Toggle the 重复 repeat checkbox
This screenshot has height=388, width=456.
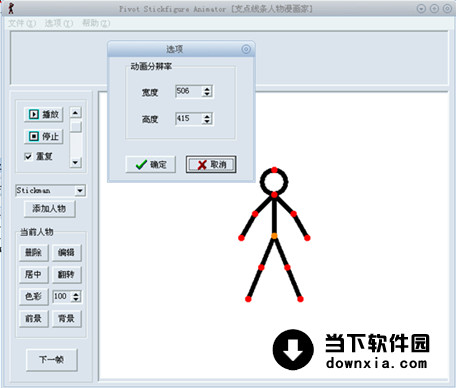point(28,156)
